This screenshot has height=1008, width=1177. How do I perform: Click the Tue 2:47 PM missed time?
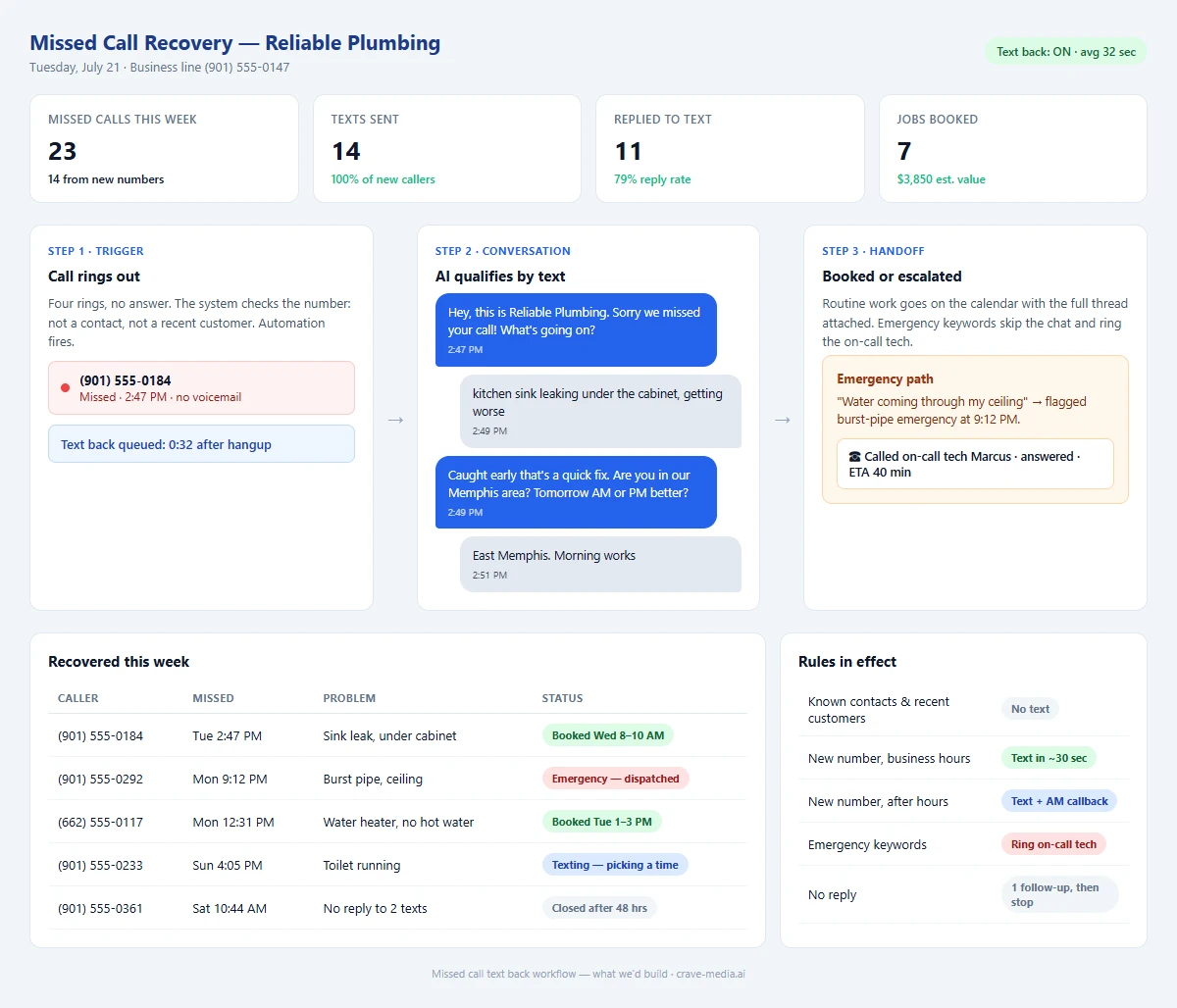[x=227, y=735]
